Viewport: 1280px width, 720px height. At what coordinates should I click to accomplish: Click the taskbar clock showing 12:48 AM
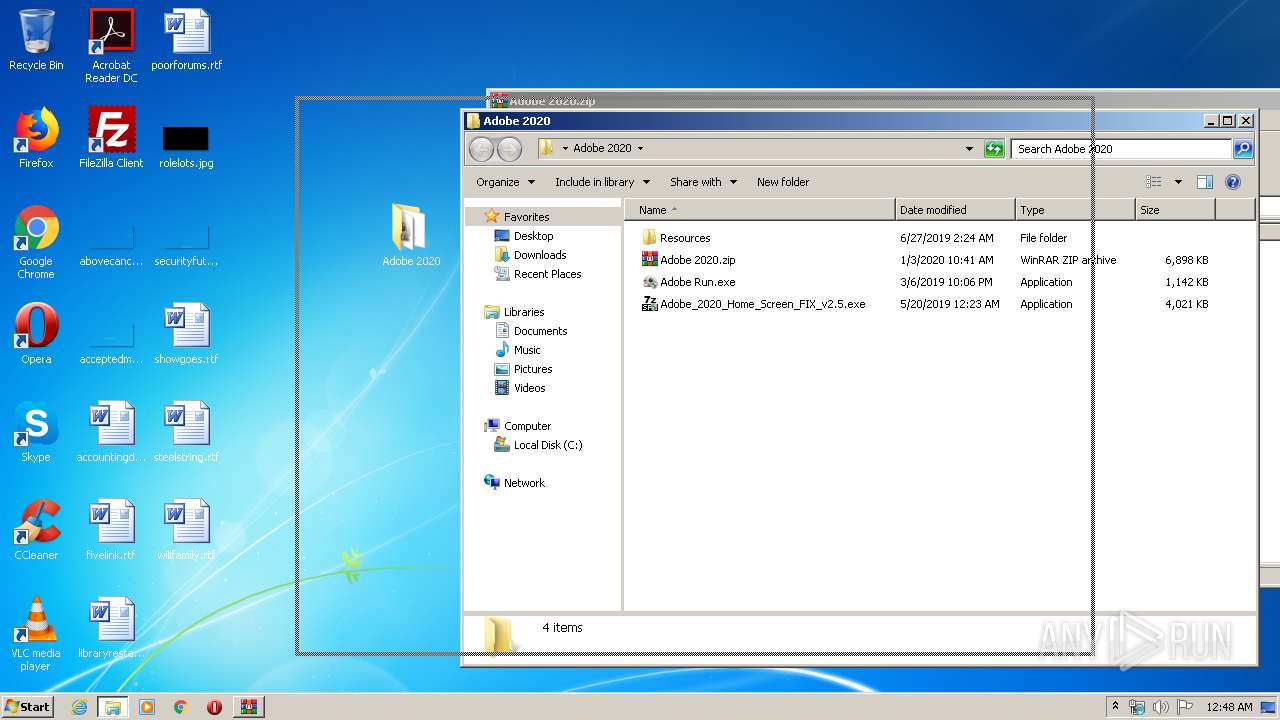coord(1229,707)
